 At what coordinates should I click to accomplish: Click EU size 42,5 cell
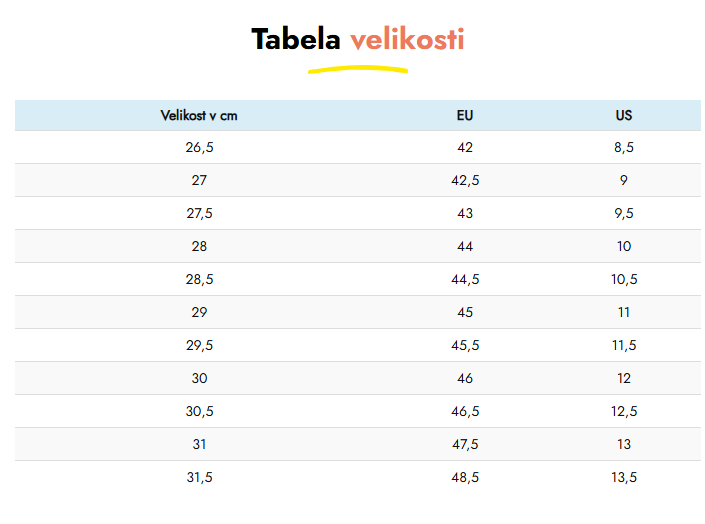pos(465,180)
